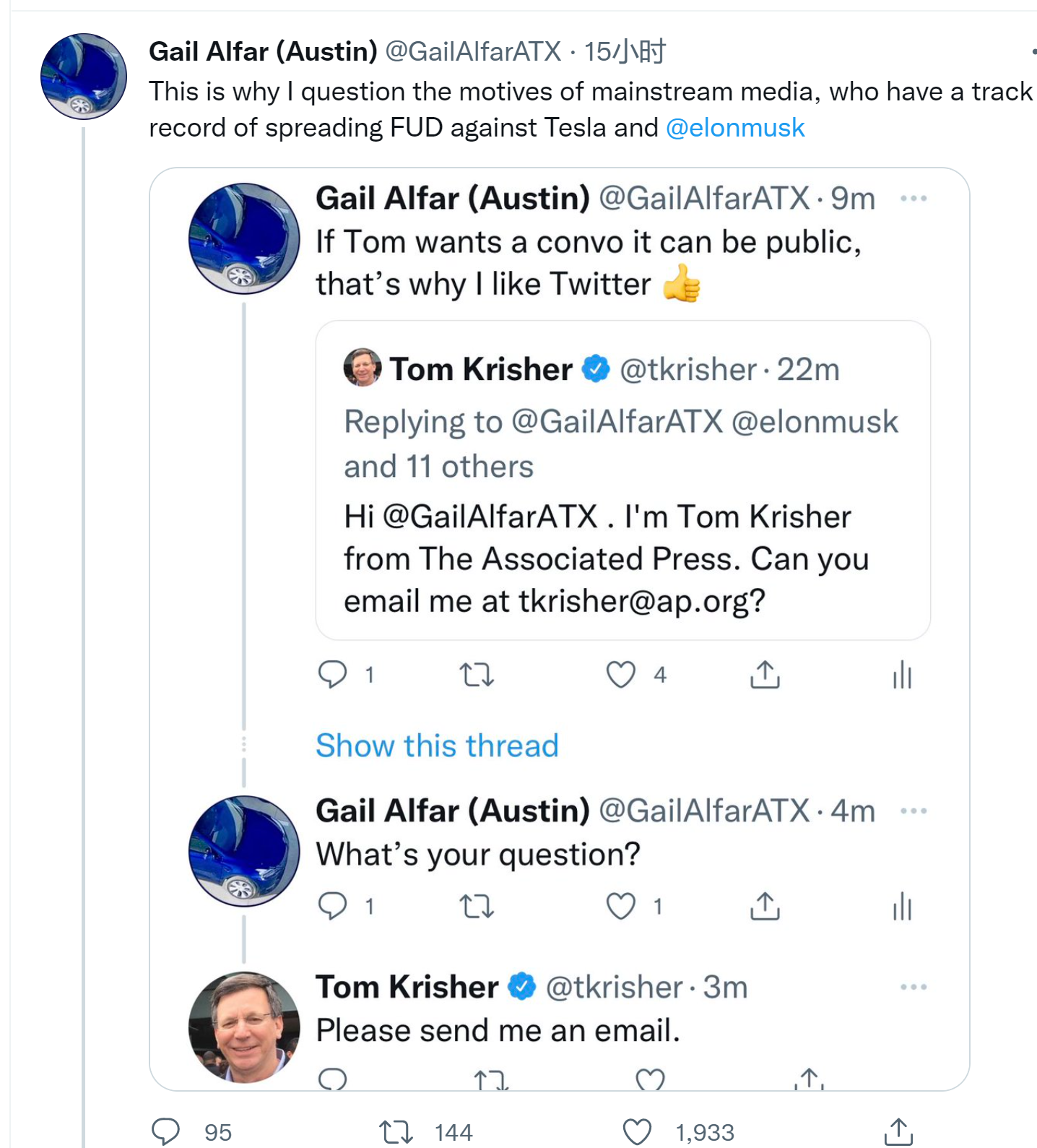Share the main tweet via share icon
The image size is (1037, 1148).
click(x=898, y=1131)
